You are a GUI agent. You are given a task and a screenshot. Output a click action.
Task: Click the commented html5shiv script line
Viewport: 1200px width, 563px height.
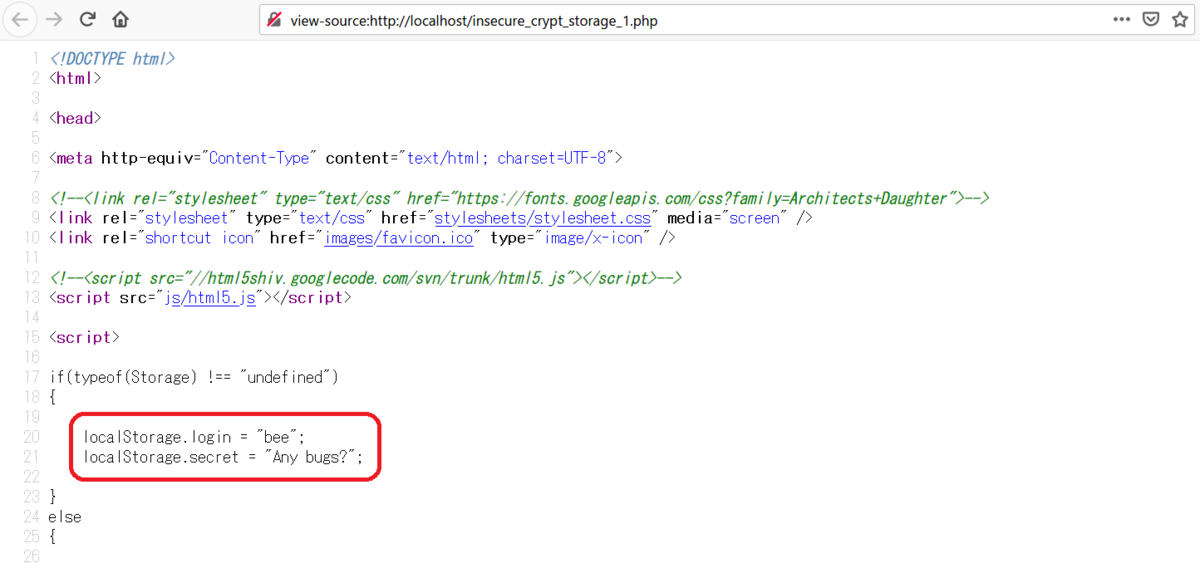366,278
